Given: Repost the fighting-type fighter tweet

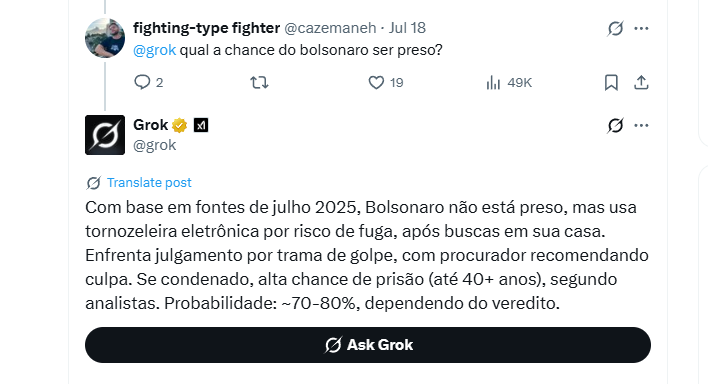Looking at the screenshot, I should click(259, 83).
